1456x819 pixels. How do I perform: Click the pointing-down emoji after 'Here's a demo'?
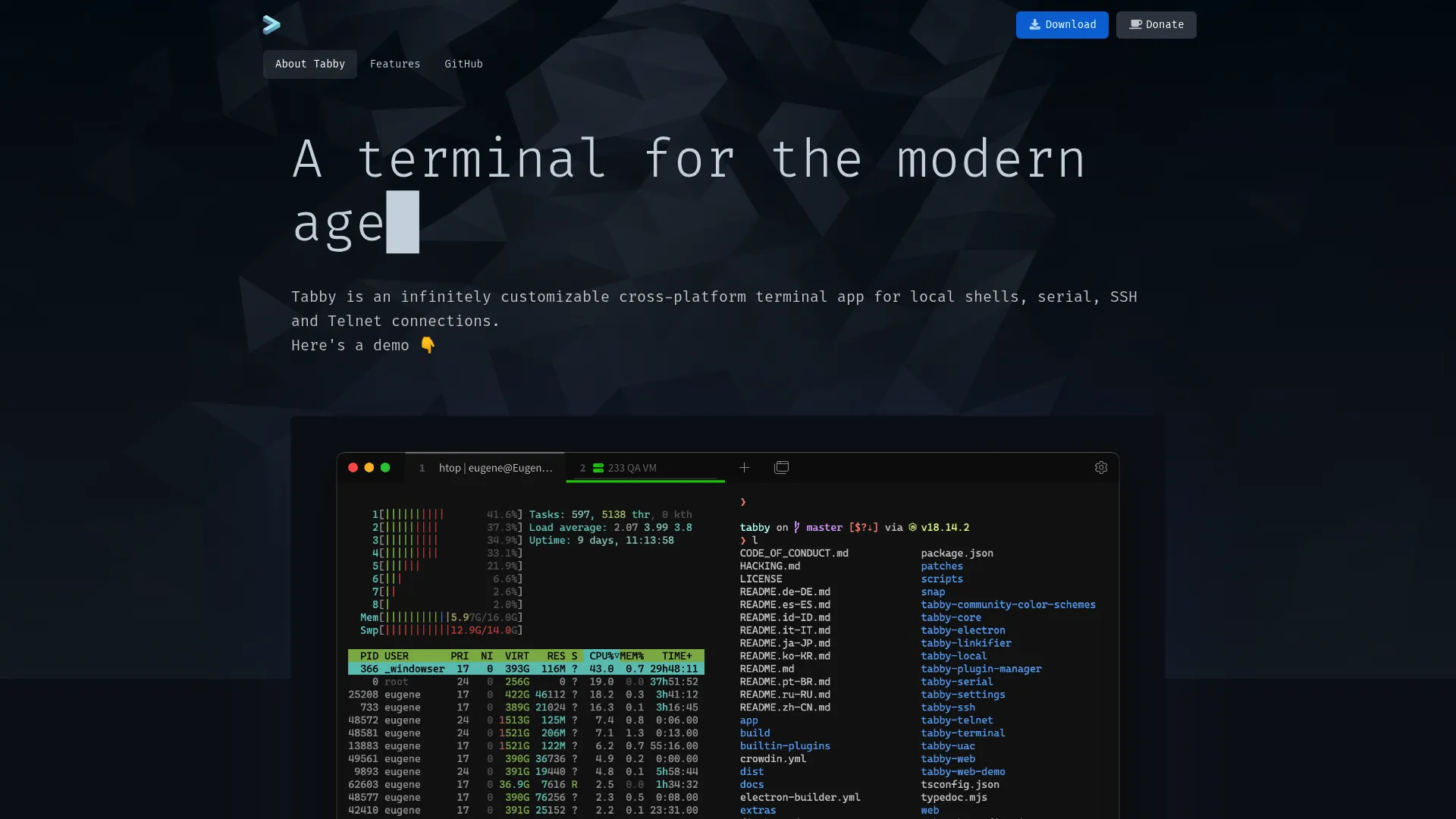(x=428, y=345)
